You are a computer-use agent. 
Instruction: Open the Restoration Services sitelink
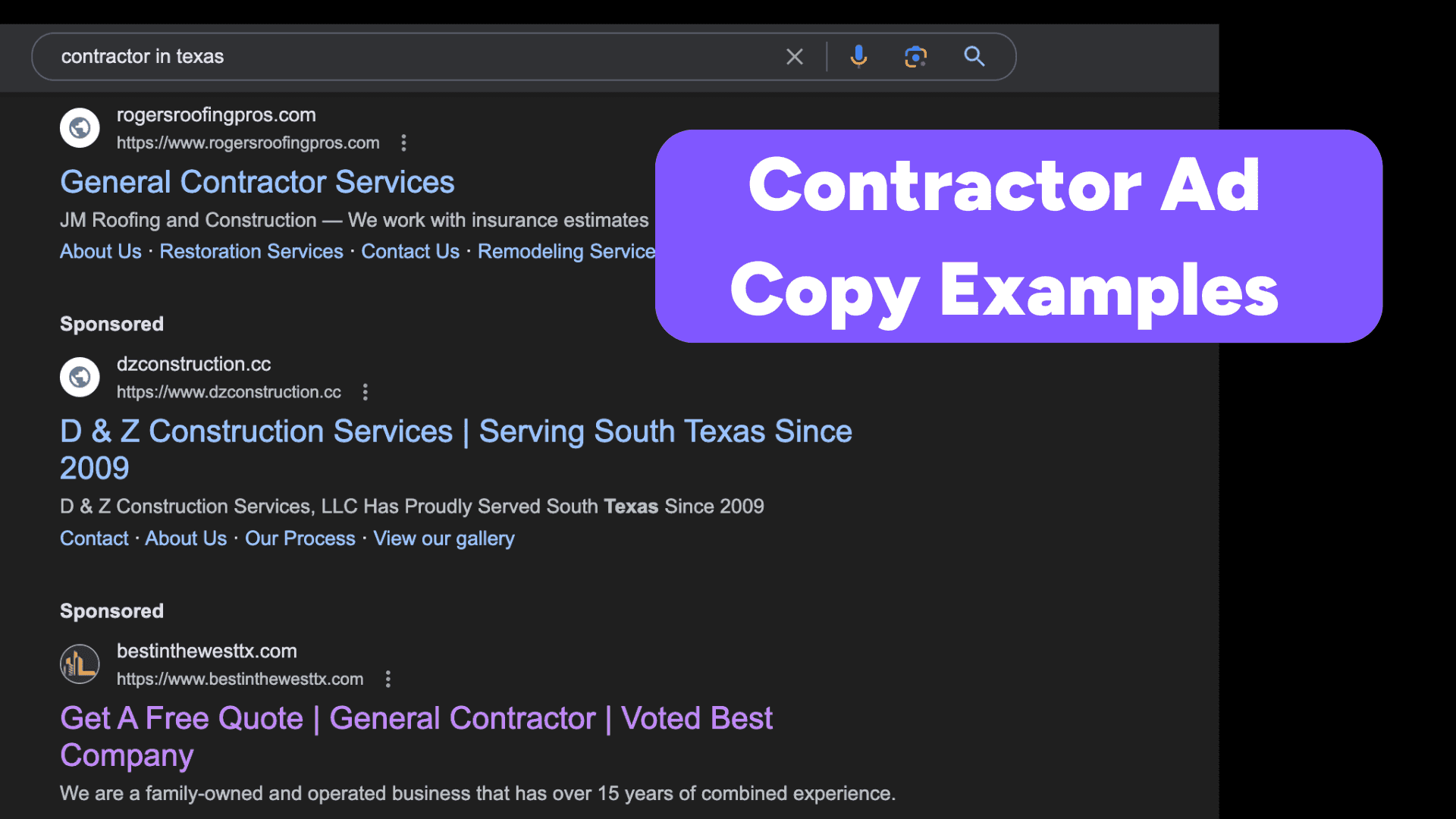click(x=251, y=251)
